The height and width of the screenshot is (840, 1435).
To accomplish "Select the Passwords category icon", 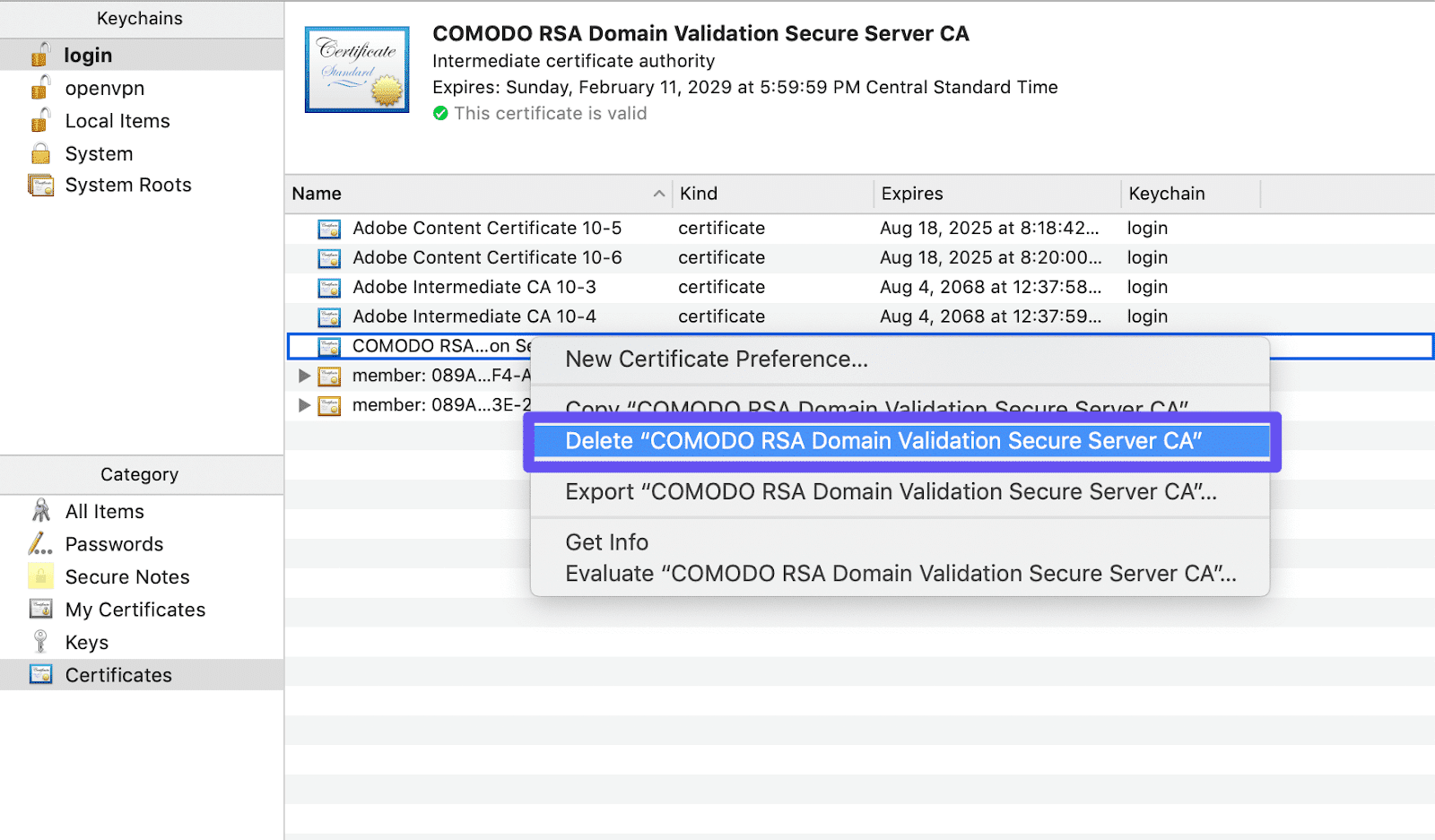I will pyautogui.click(x=40, y=544).
